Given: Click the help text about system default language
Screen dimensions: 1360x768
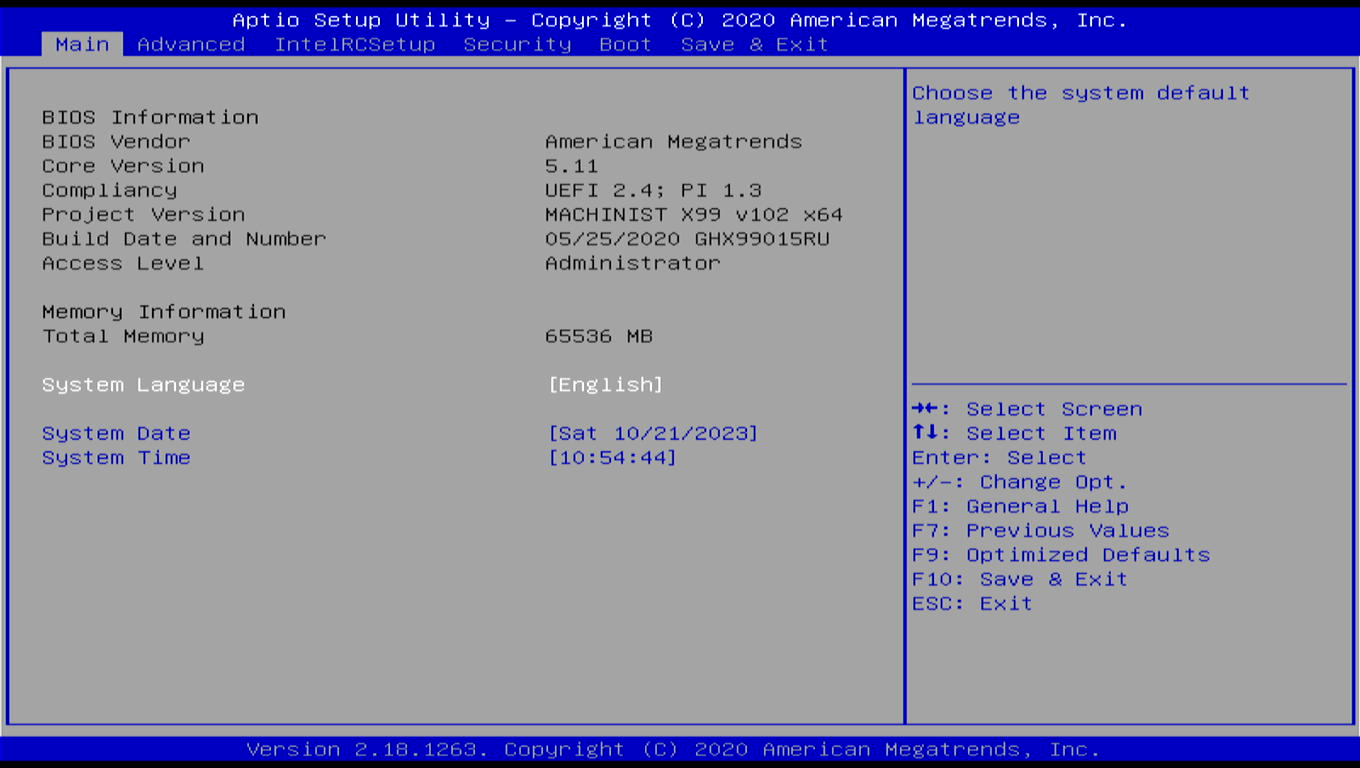Looking at the screenshot, I should click(x=1081, y=105).
